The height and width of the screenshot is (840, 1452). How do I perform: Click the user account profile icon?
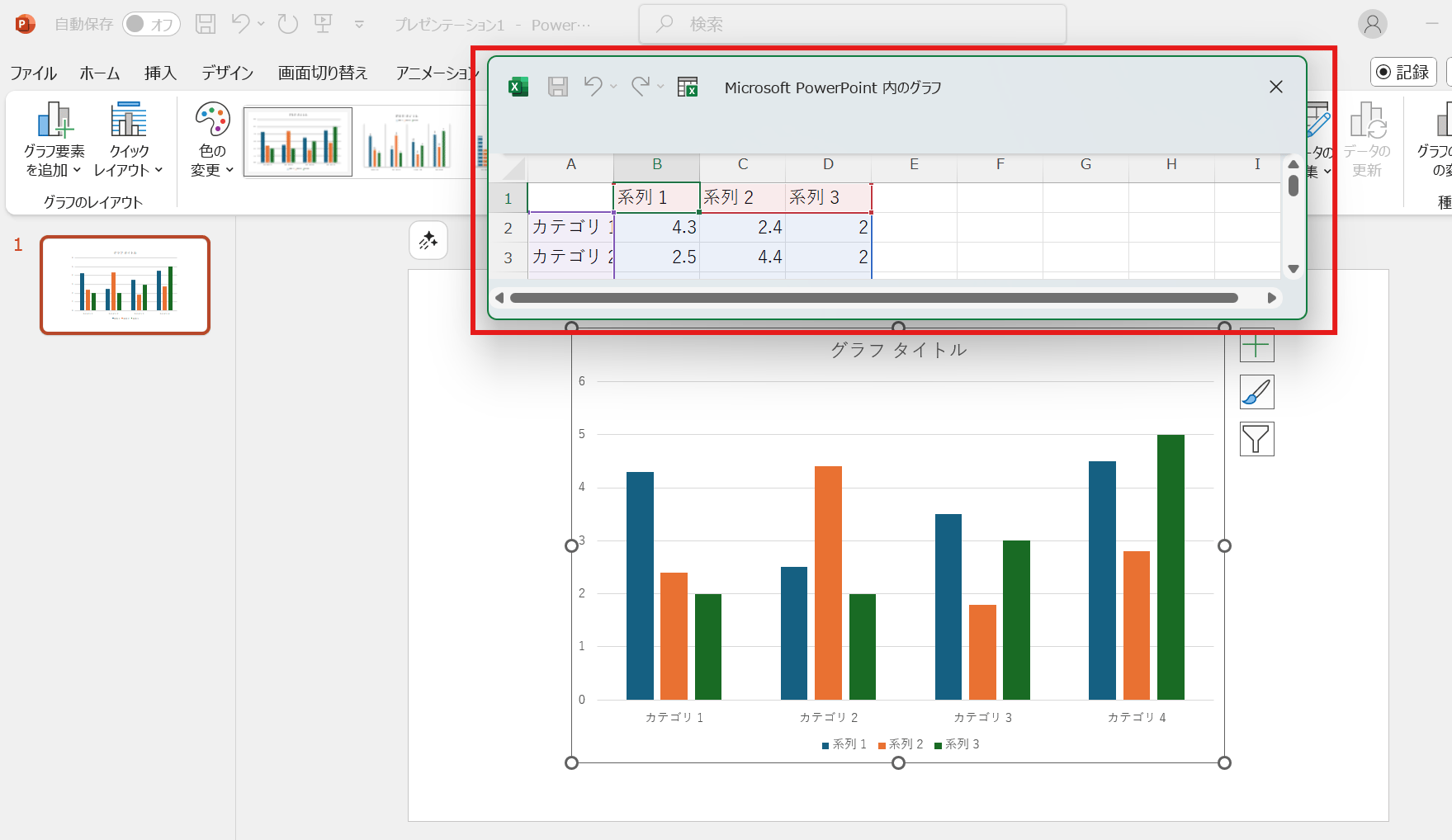(1372, 25)
